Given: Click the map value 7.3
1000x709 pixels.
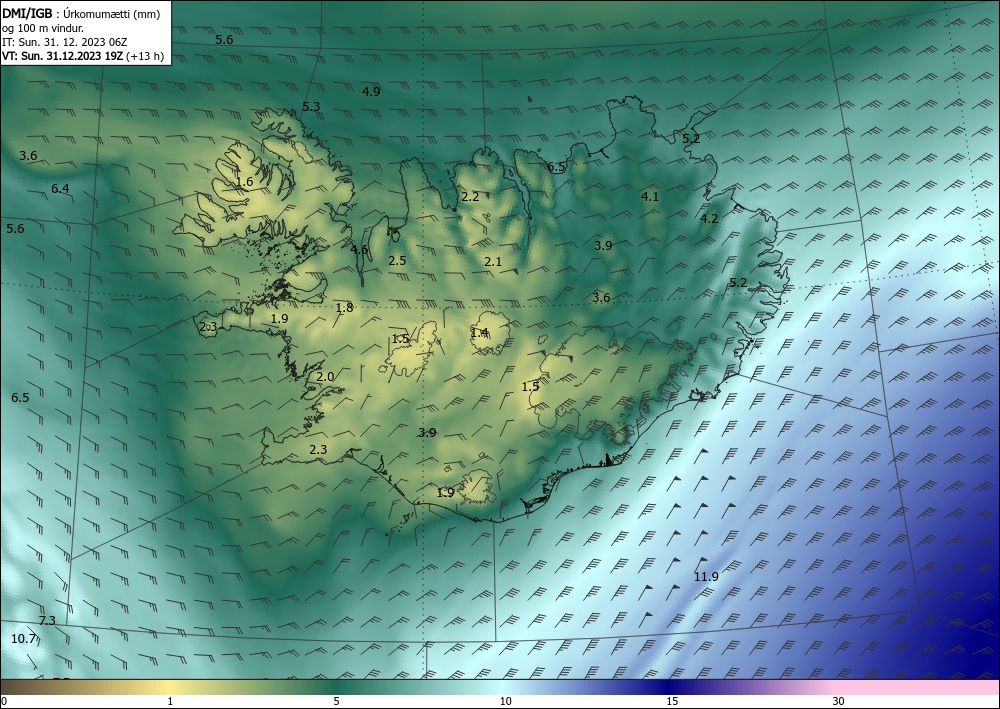Looking at the screenshot, I should 47,620.
